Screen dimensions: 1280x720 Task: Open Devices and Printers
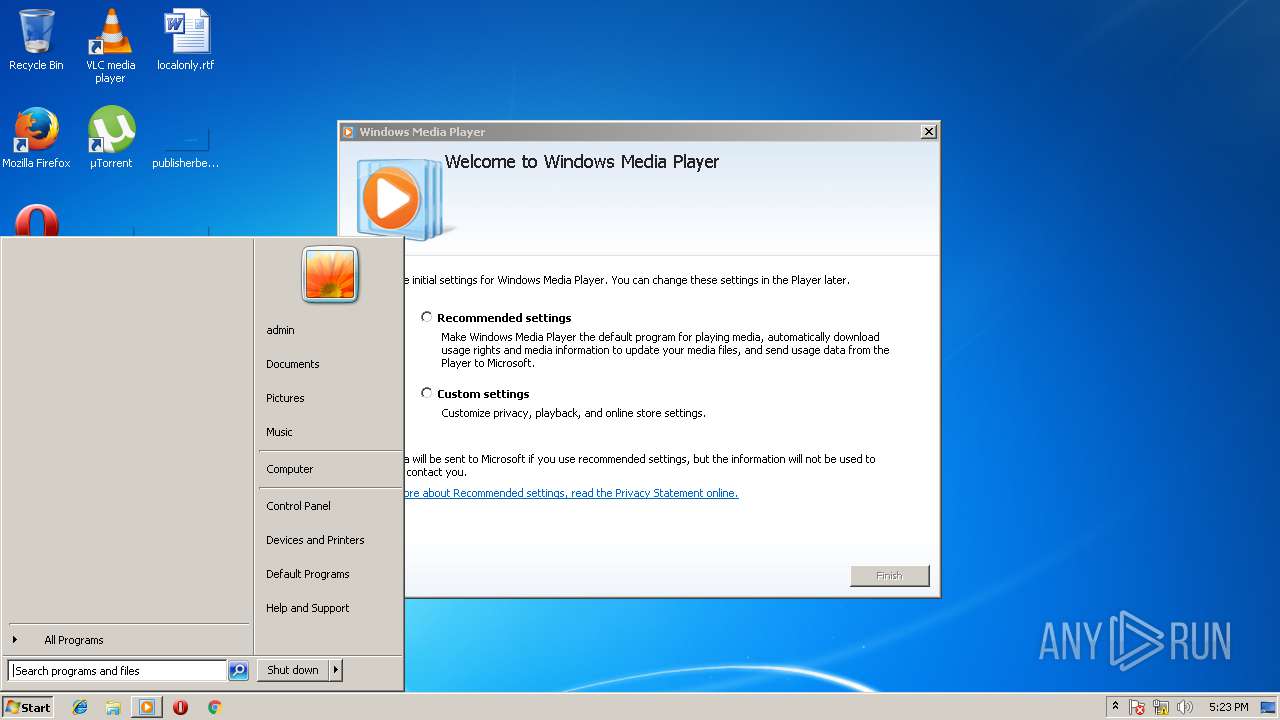coord(315,540)
